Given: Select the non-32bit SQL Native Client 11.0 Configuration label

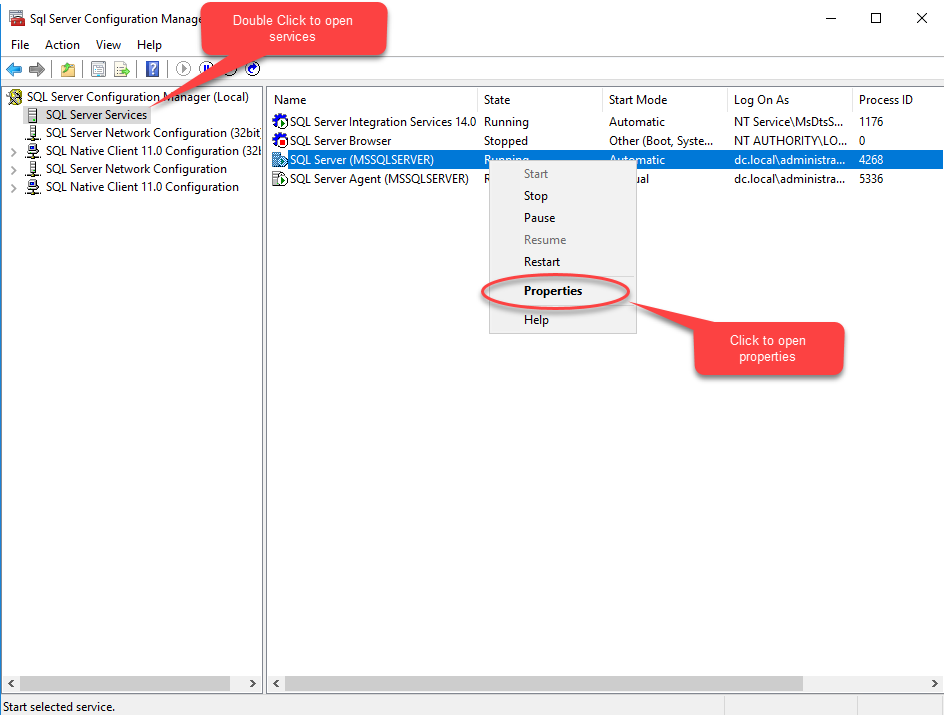Looking at the screenshot, I should (x=142, y=187).
